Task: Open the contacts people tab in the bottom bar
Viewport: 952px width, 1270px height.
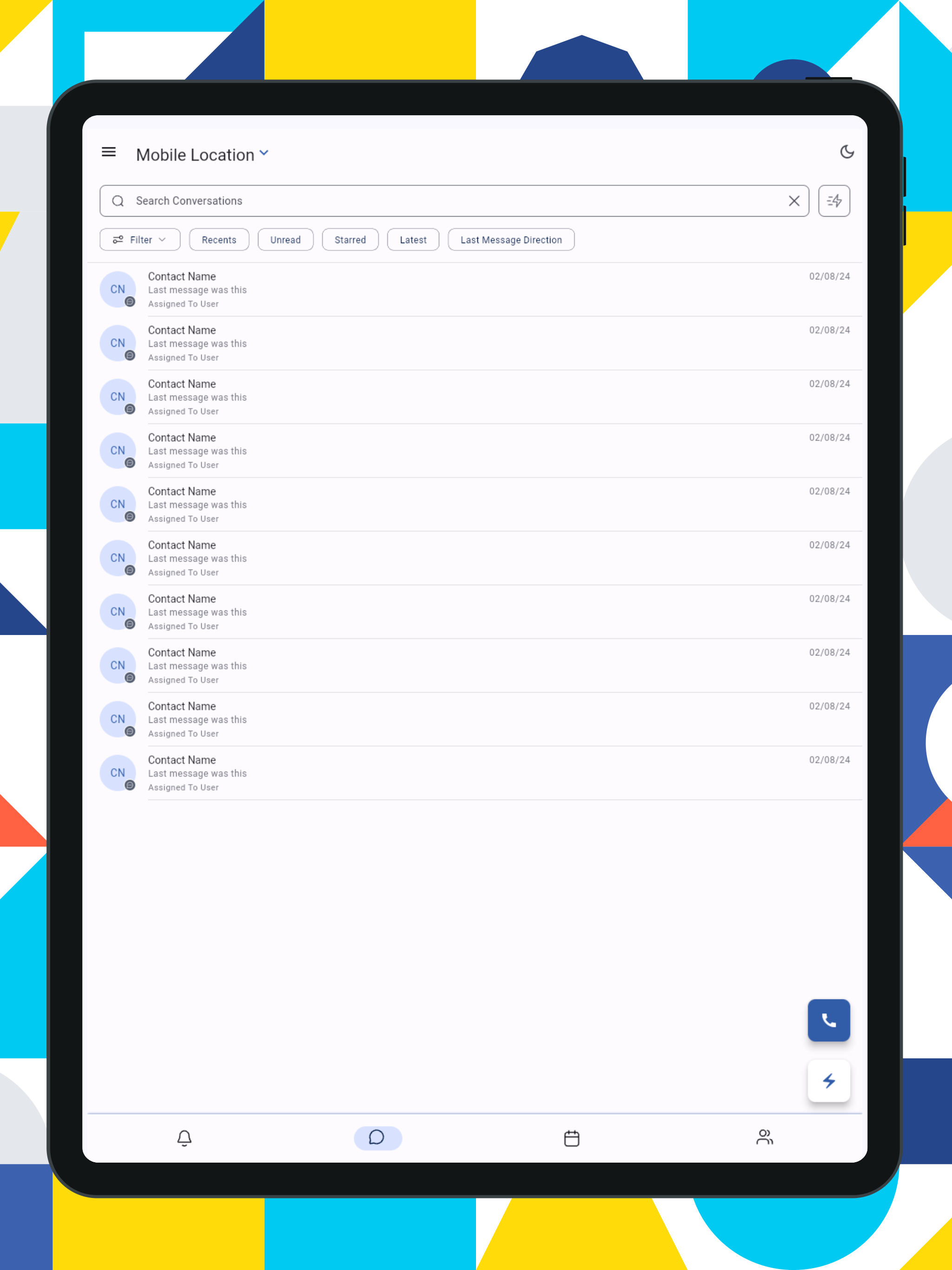Action: pos(764,1137)
